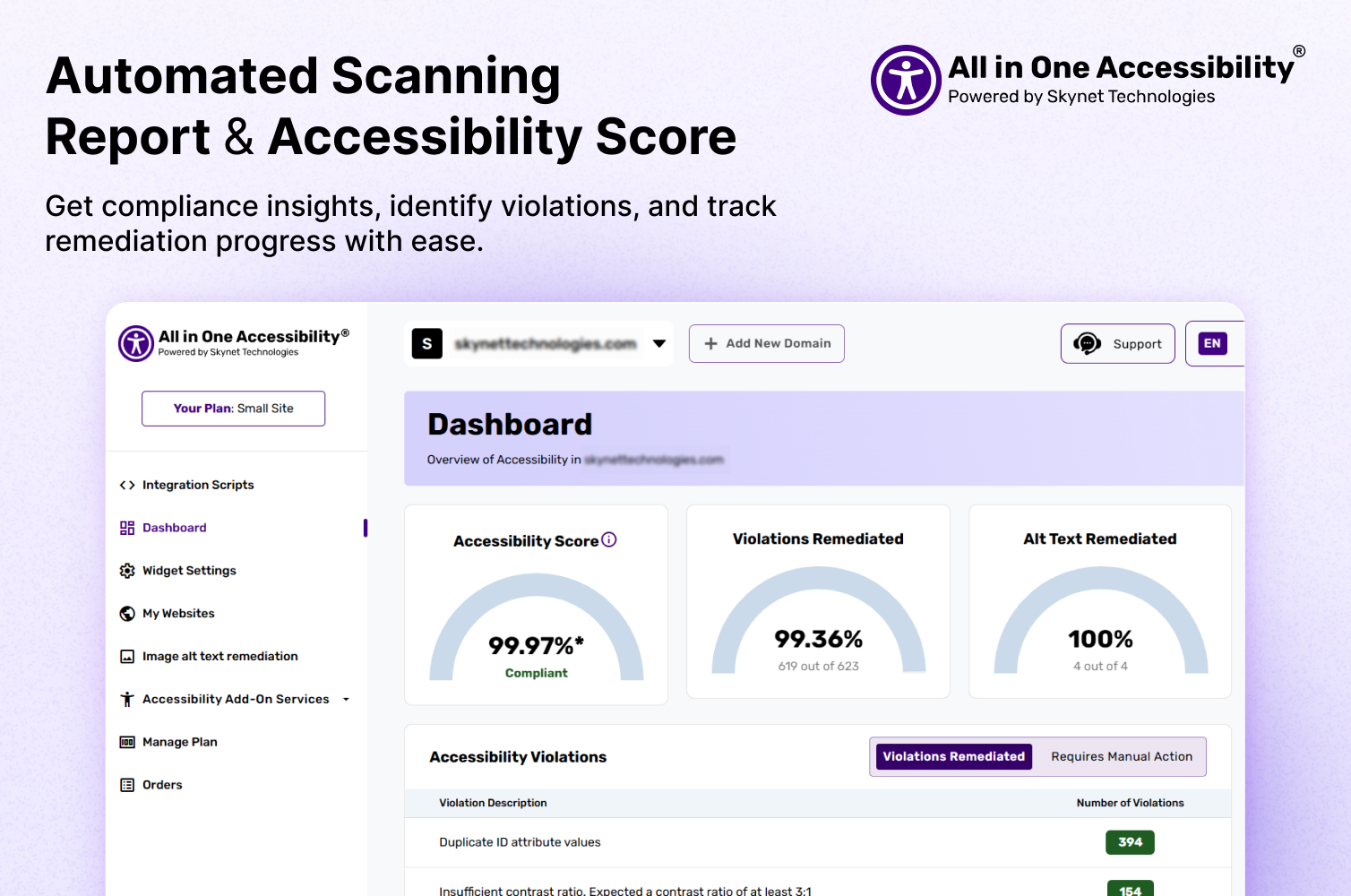This screenshot has height=896, width=1351.
Task: Click the 619 out of 623 text
Action: 818,667
